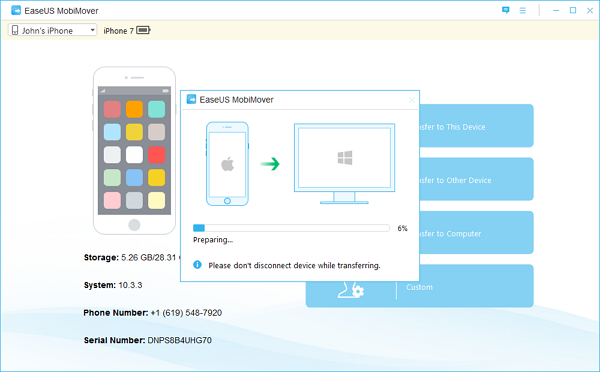Open the feedback chat icon in title bar

pyautogui.click(x=505, y=10)
